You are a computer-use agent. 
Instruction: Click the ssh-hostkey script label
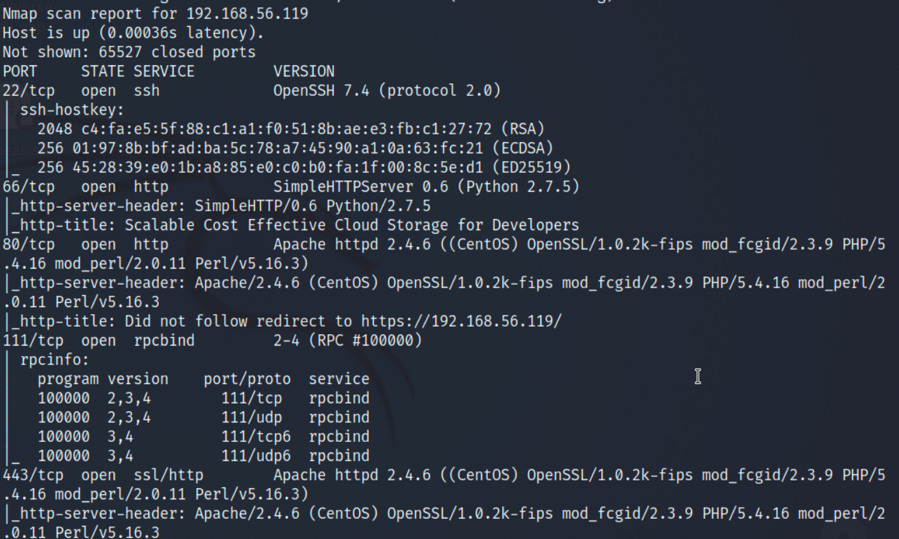pyautogui.click(x=72, y=110)
